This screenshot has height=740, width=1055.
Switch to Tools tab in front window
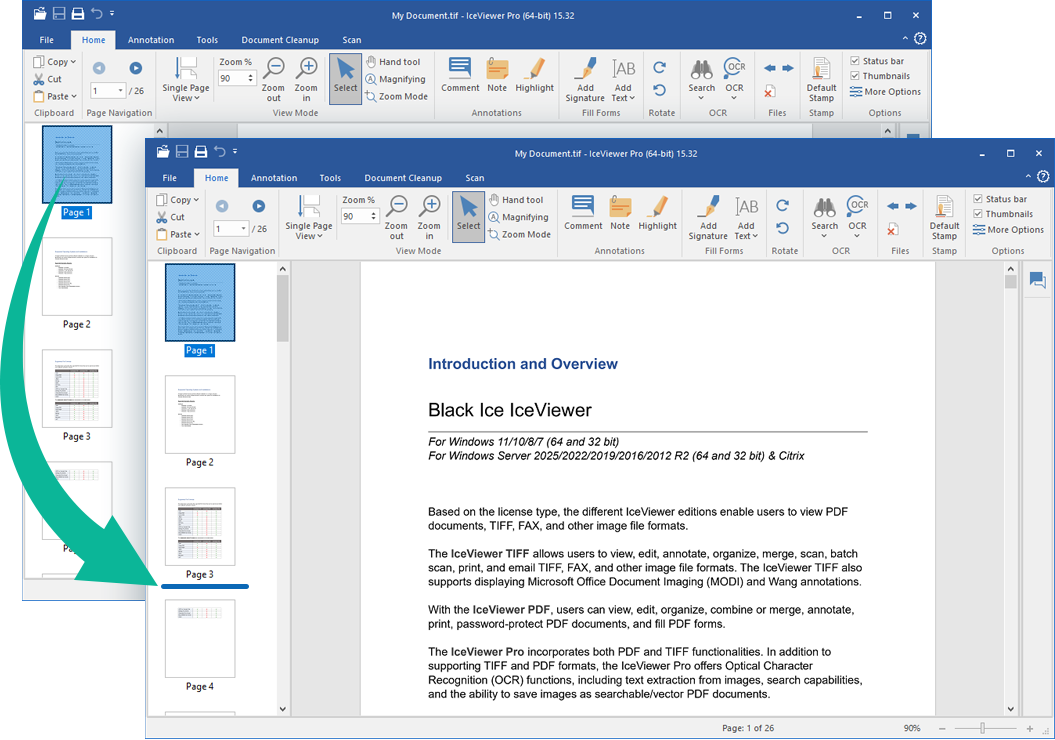point(330,178)
